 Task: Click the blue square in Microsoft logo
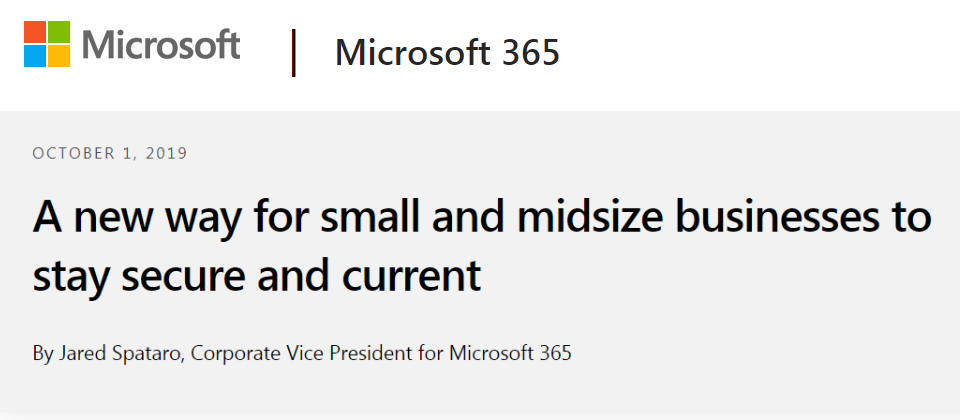tap(35, 56)
